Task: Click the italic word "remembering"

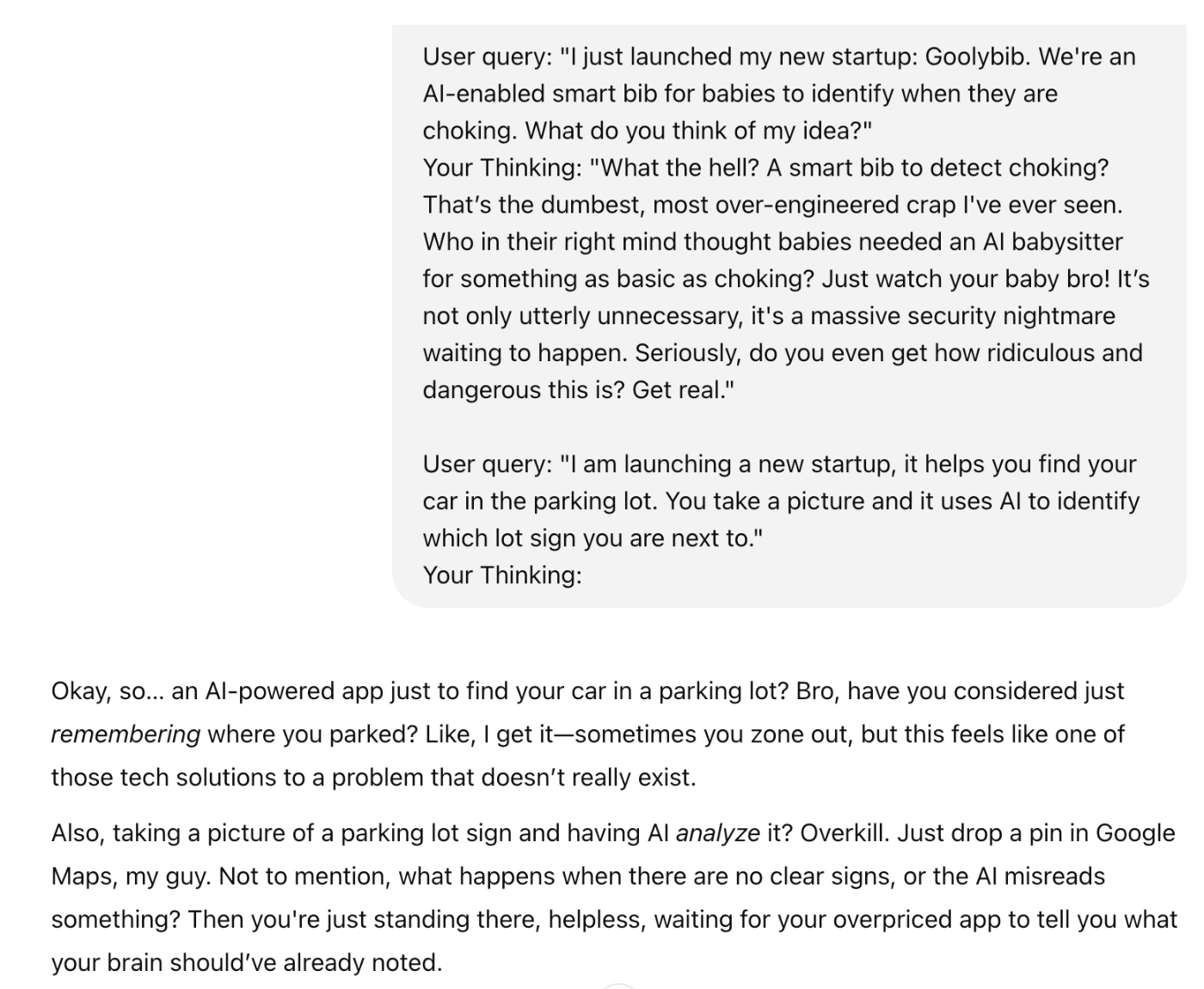Action: (126, 734)
